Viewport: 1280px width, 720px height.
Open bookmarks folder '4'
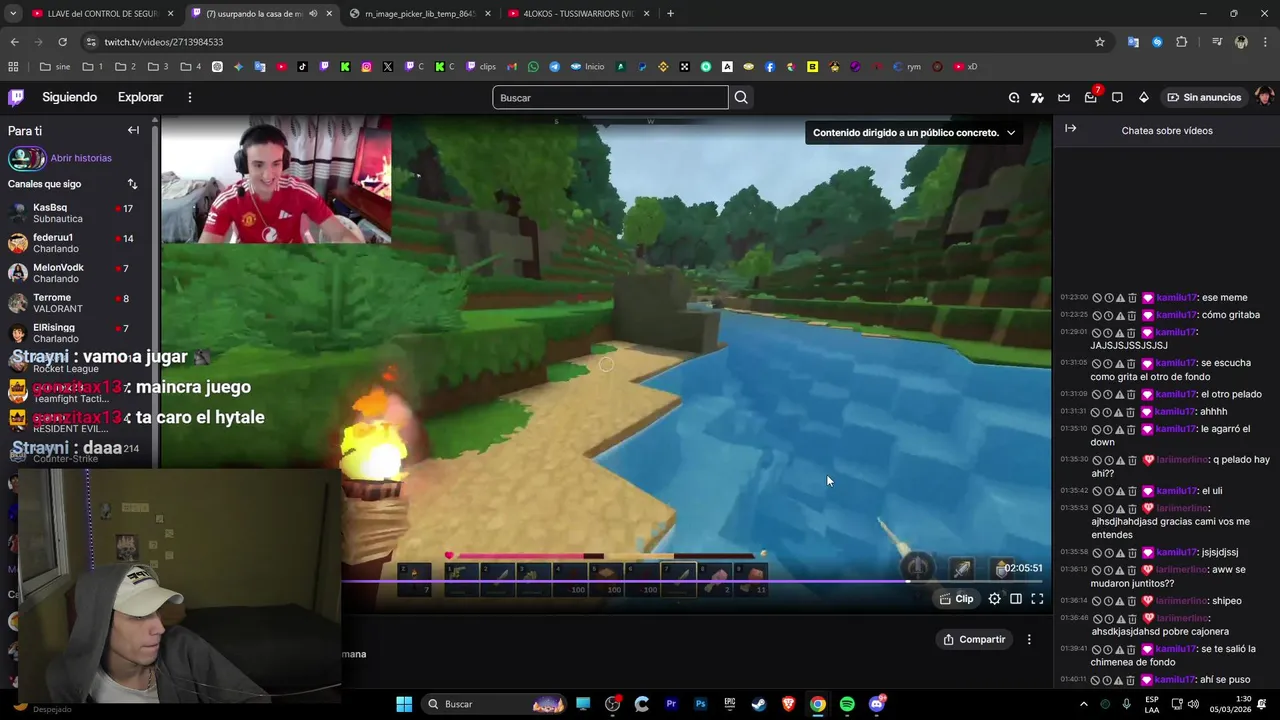click(191, 67)
